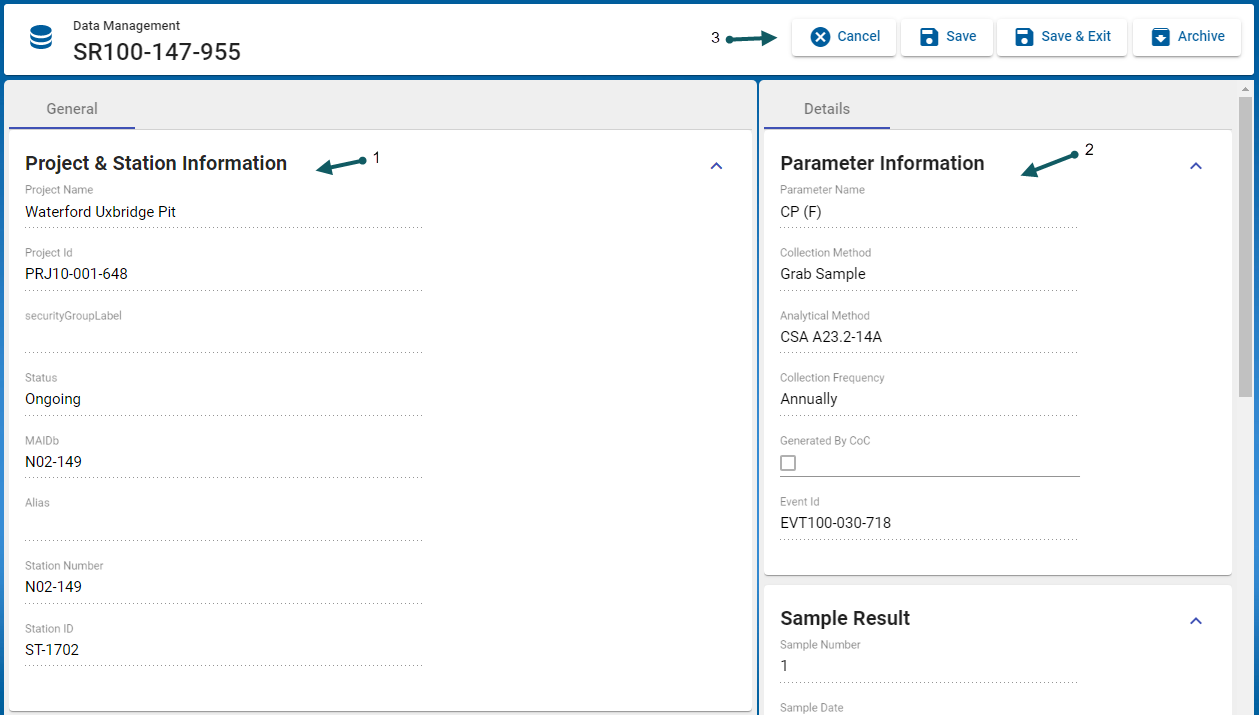The image size is (1259, 715).
Task: Collapse the Sample Result section
Action: click(1195, 621)
